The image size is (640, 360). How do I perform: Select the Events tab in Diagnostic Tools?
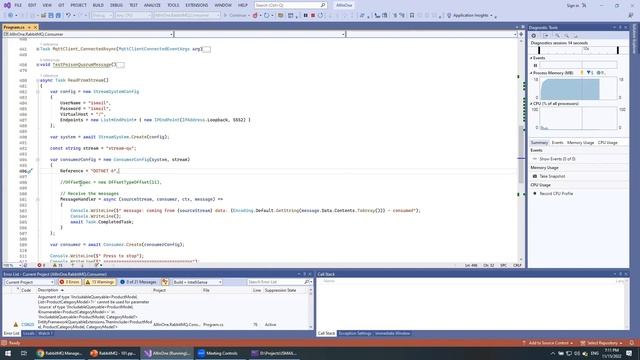coord(557,143)
